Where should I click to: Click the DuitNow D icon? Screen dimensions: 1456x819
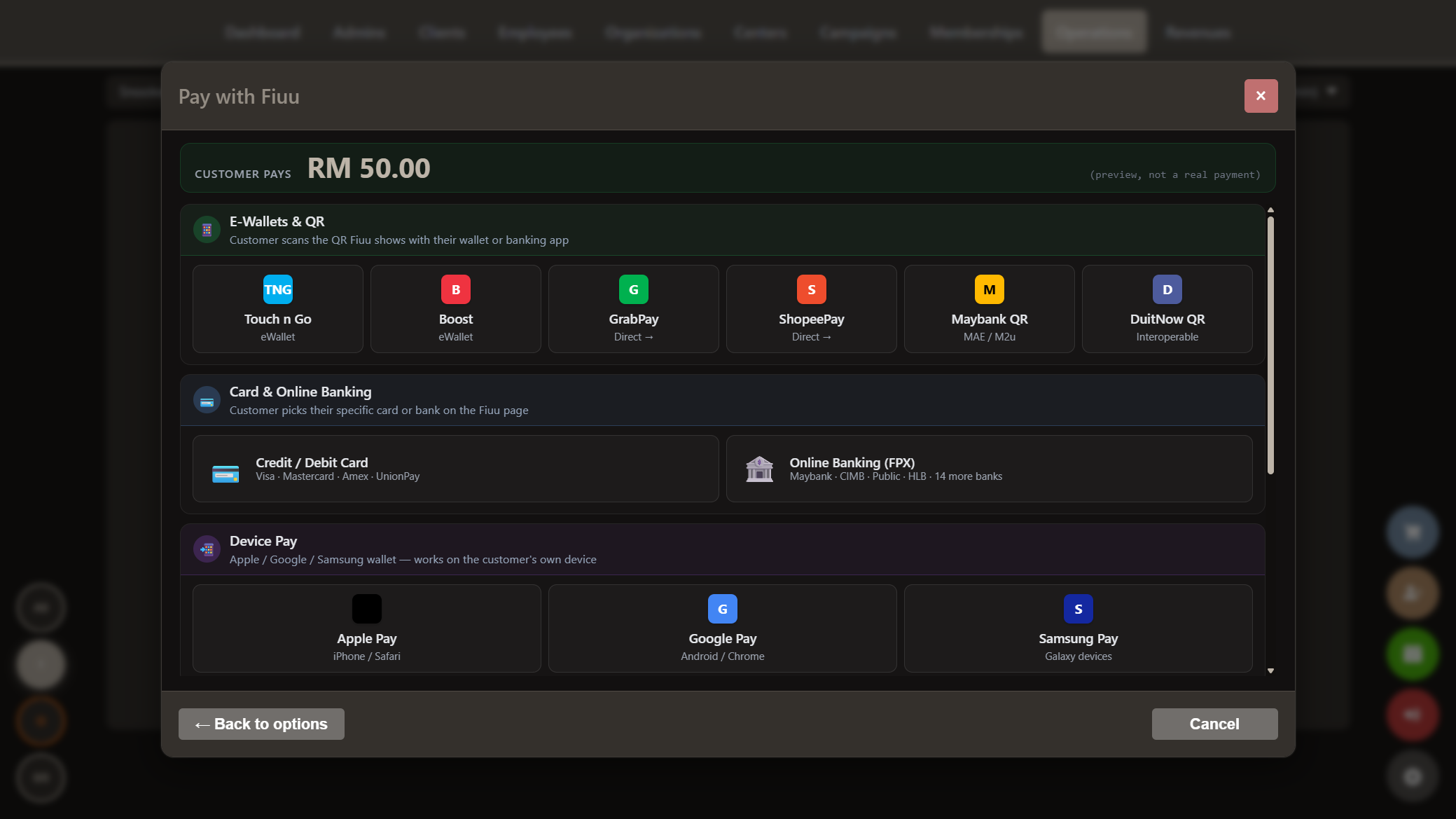1167,289
